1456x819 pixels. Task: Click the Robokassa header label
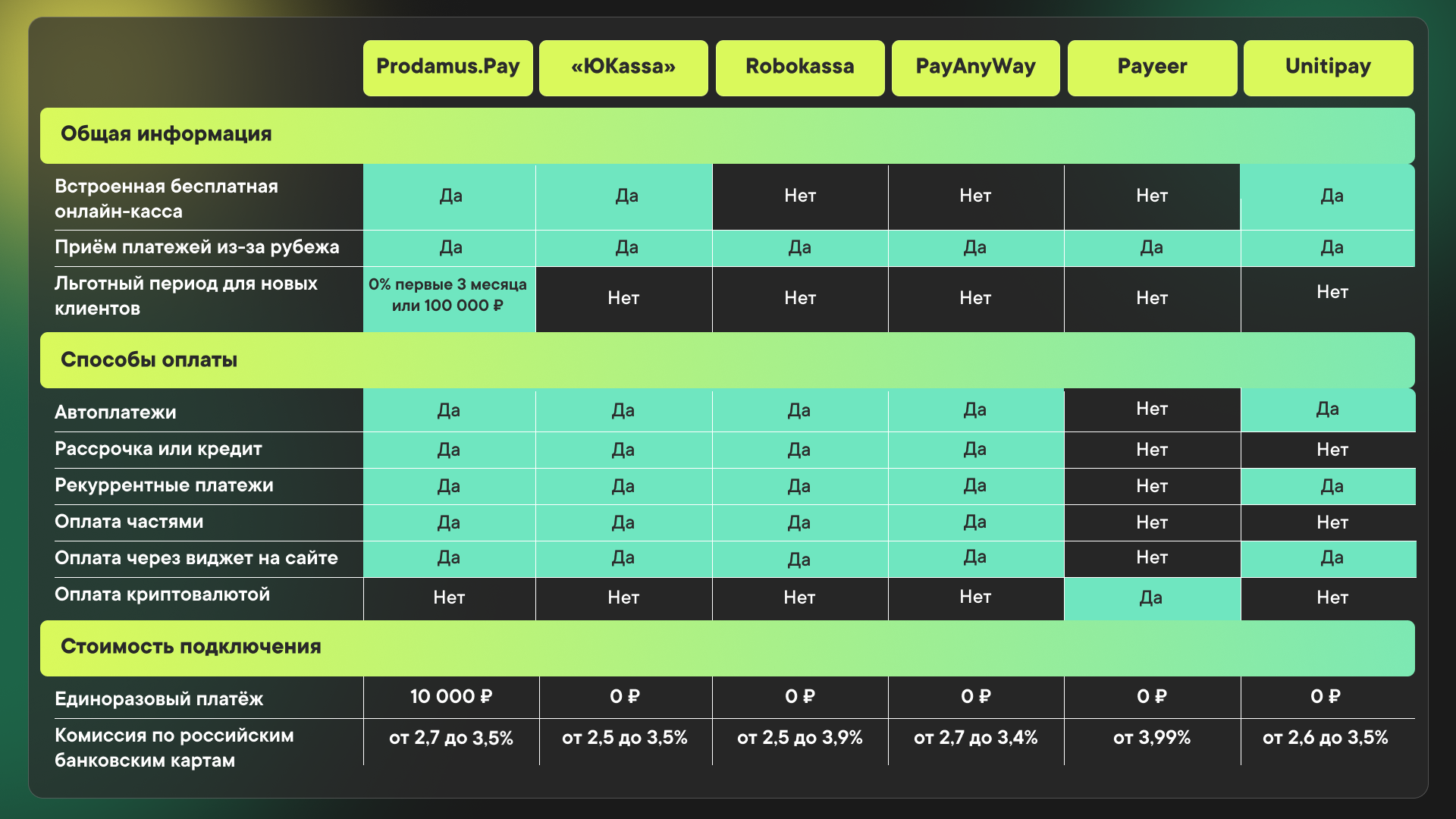pos(799,67)
